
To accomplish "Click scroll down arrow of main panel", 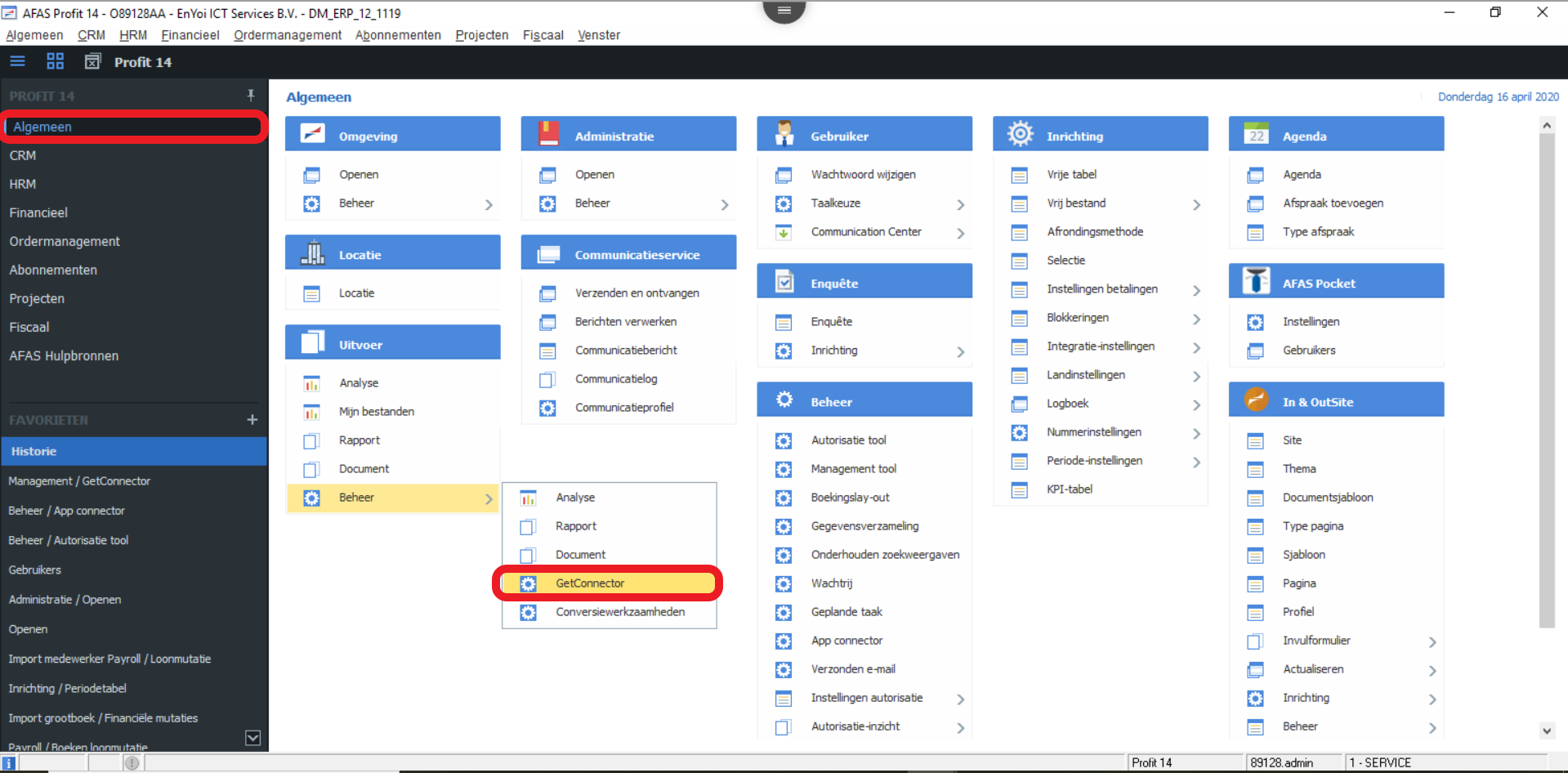I will 1546,731.
